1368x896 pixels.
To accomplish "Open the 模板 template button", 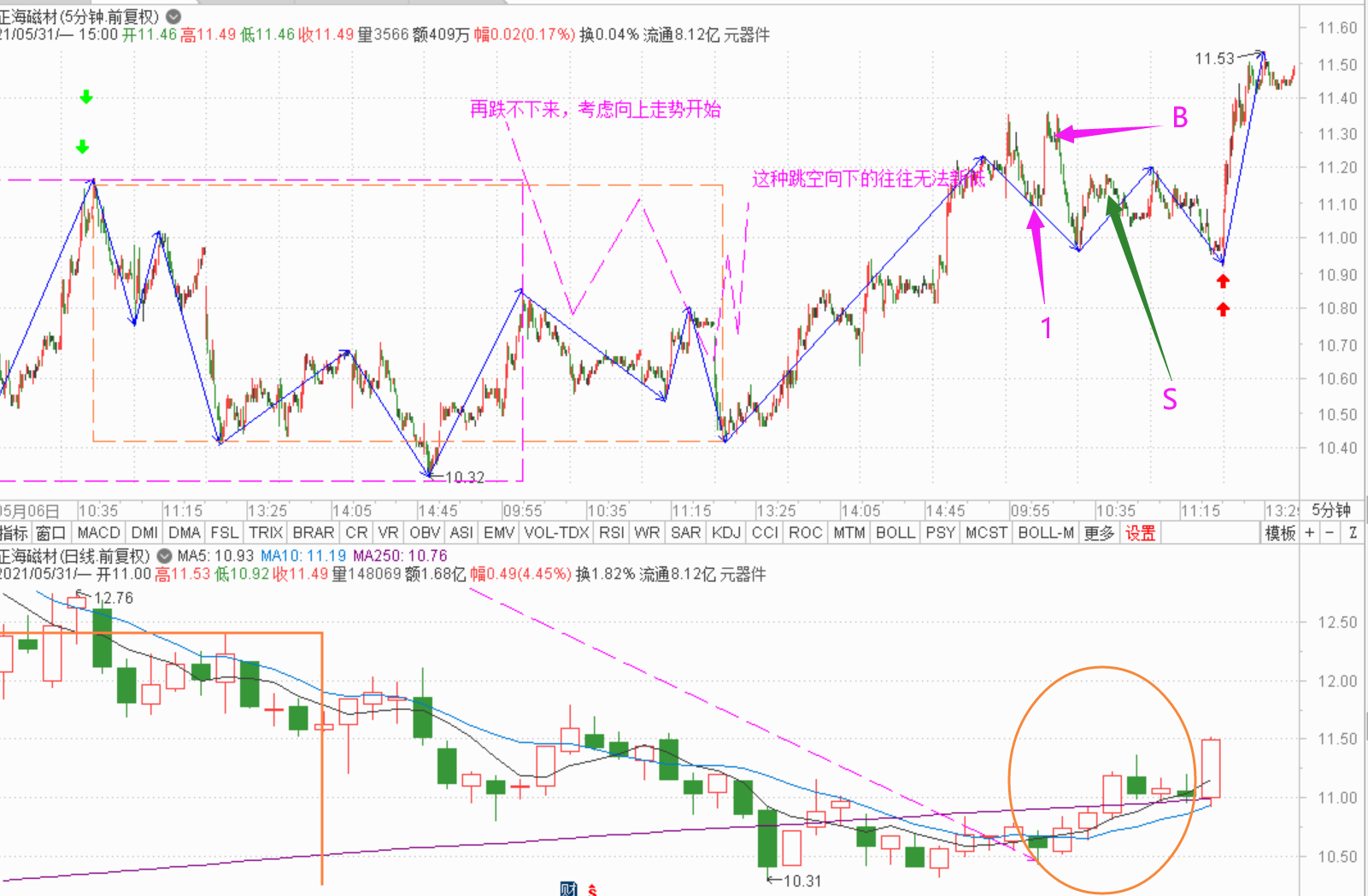I will tap(1280, 533).
